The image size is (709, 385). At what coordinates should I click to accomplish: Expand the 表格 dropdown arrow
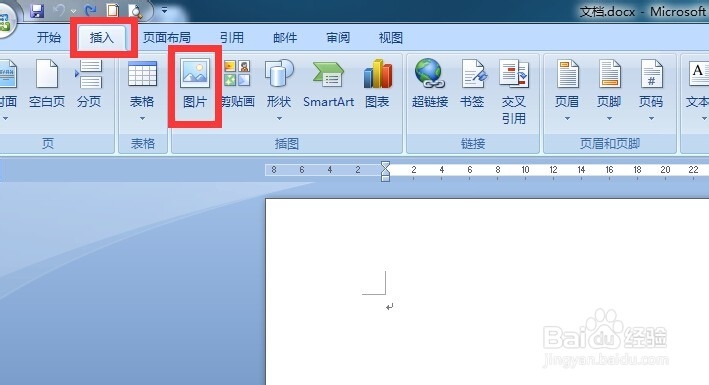click(142, 119)
